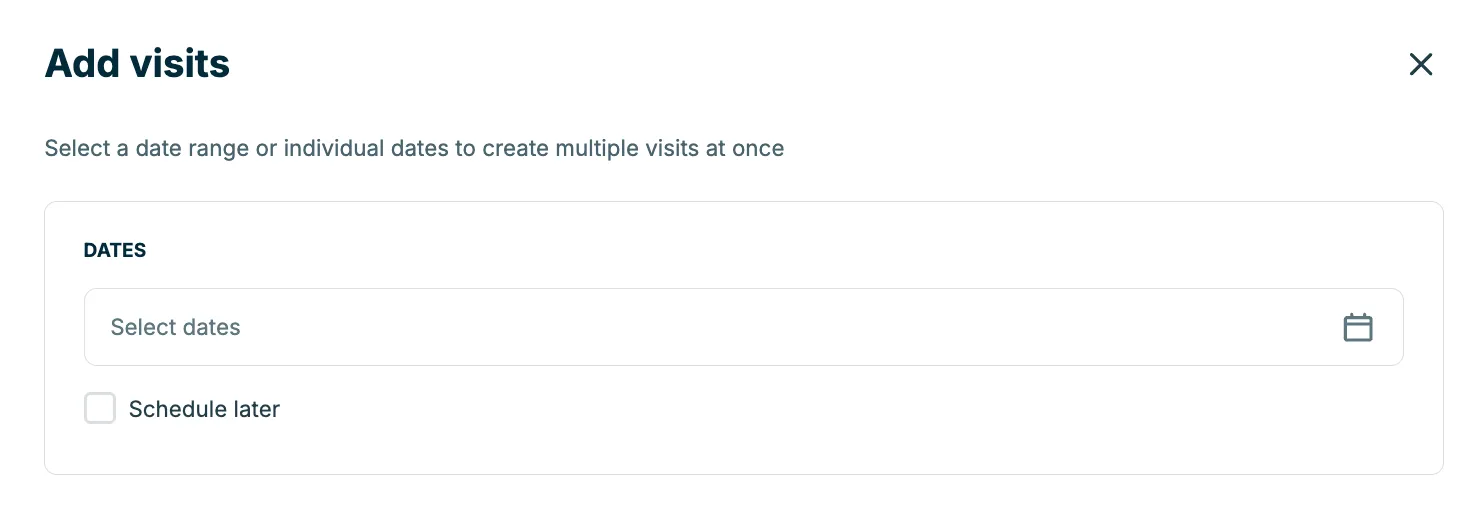Click the DATES section label
1484x524 pixels.
115,251
